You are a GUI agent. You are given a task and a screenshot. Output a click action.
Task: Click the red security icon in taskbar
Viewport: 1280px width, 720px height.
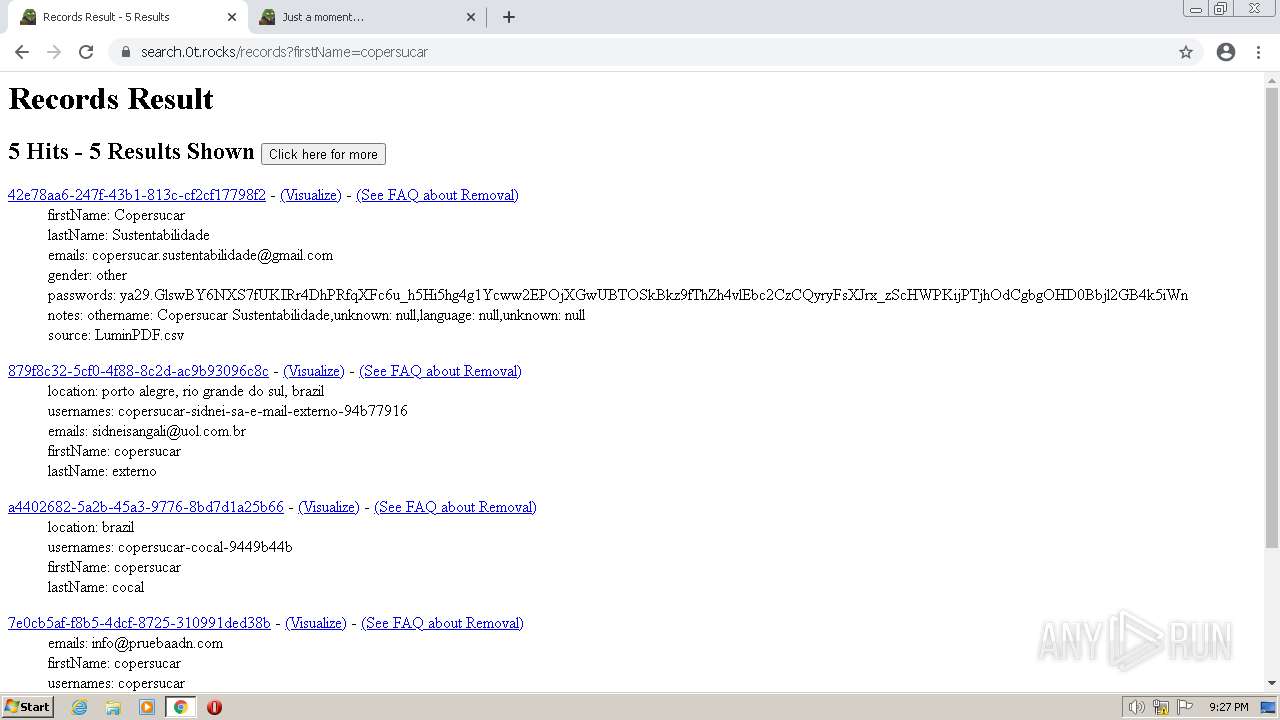point(214,707)
